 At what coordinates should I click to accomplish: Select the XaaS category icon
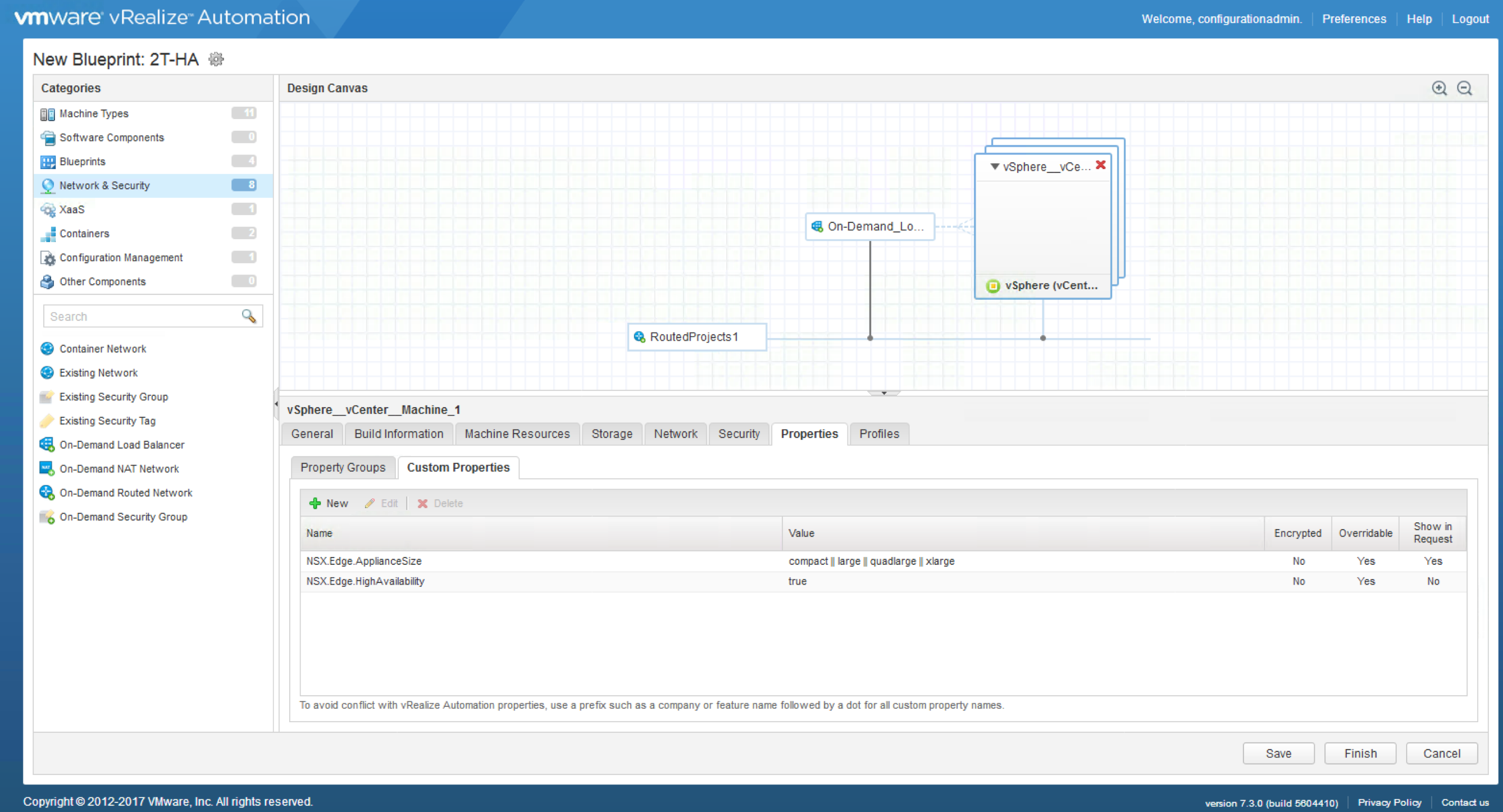click(47, 209)
